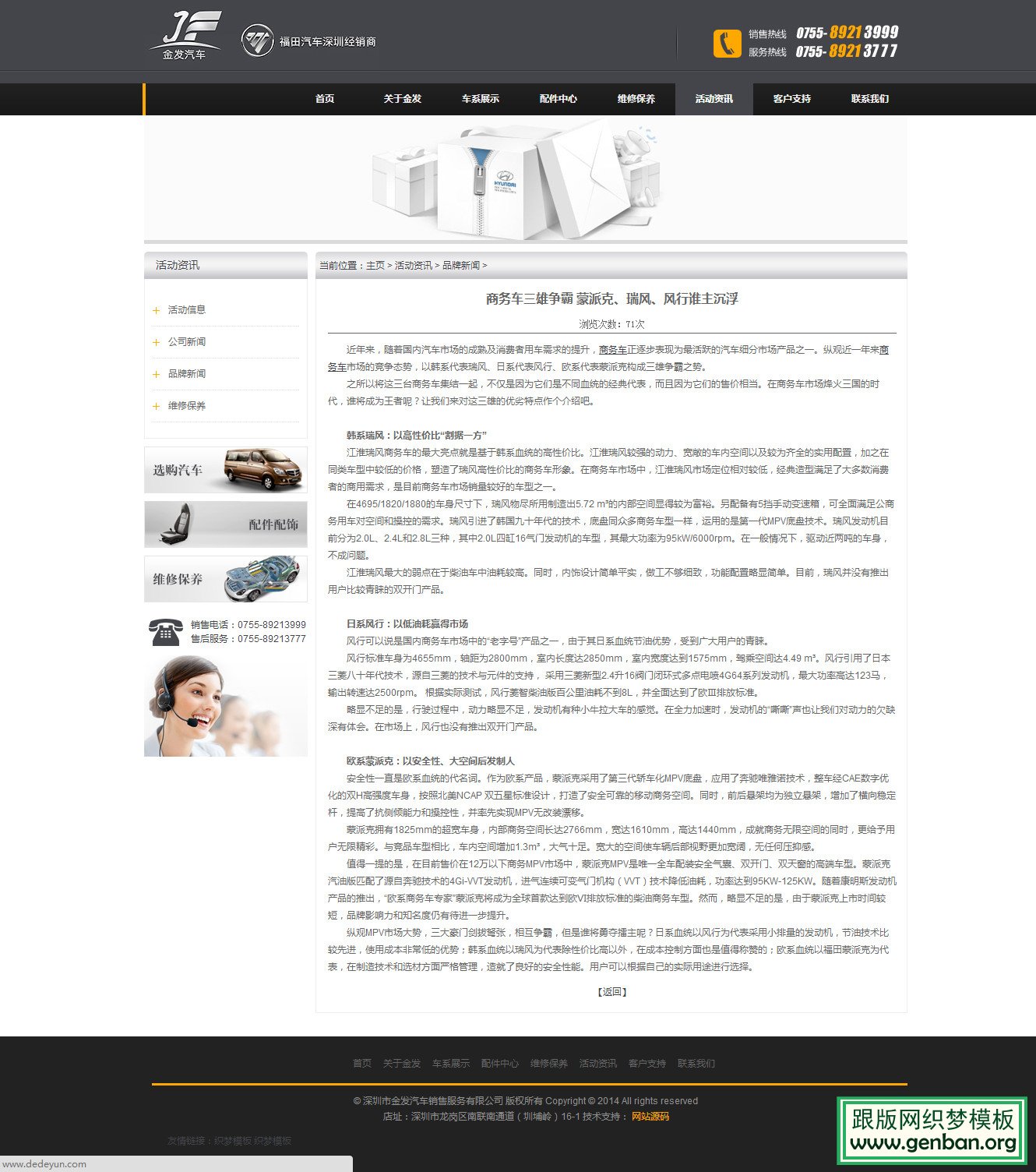This screenshot has height=1172, width=1036.
Task: Click the plus icon beside 公司新闻
Action: 156,342
